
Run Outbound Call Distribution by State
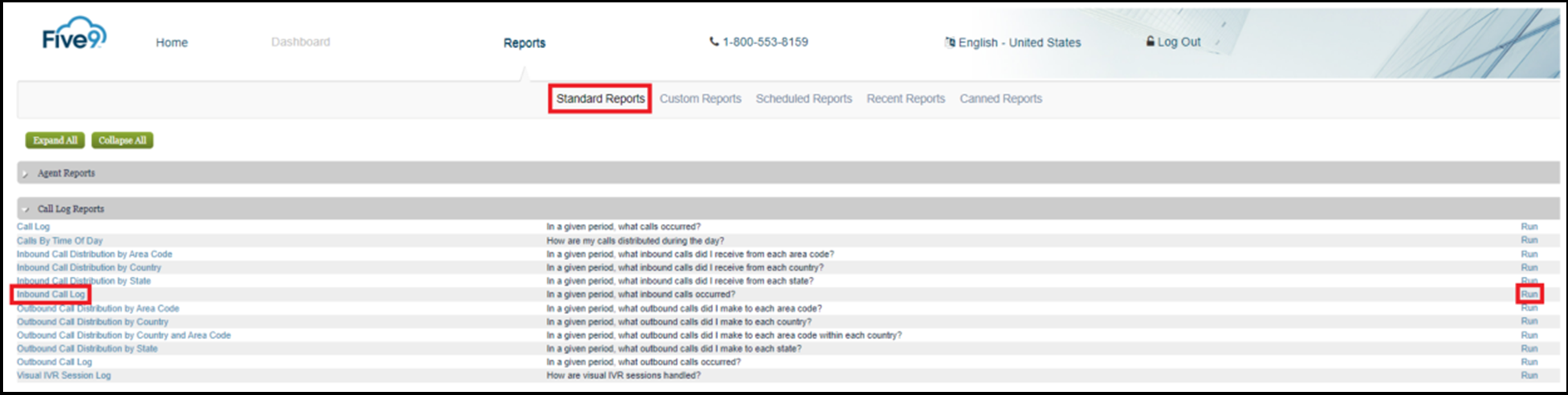[1529, 349]
